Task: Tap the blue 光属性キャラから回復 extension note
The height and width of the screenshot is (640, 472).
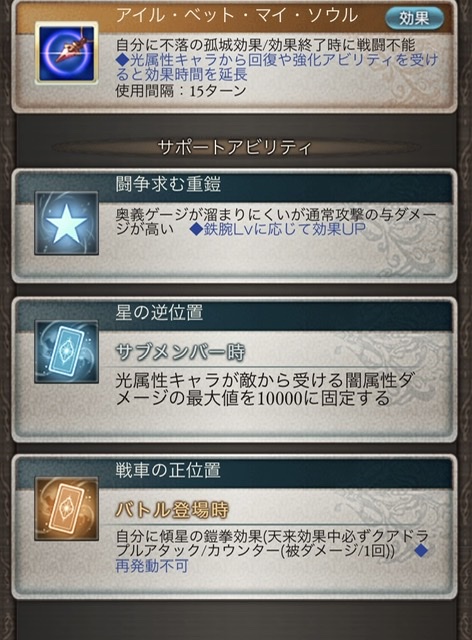Action: click(x=276, y=67)
